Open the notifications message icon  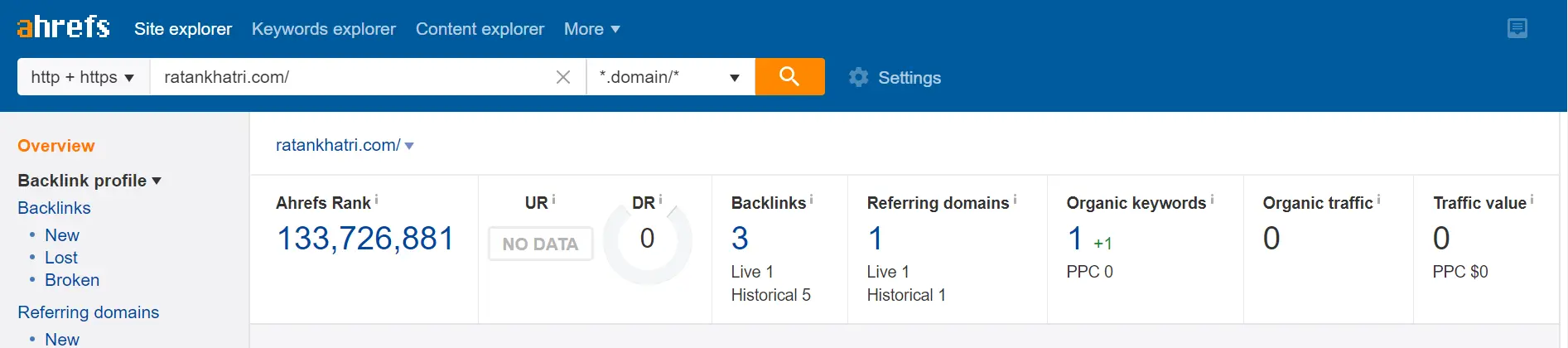1517,28
